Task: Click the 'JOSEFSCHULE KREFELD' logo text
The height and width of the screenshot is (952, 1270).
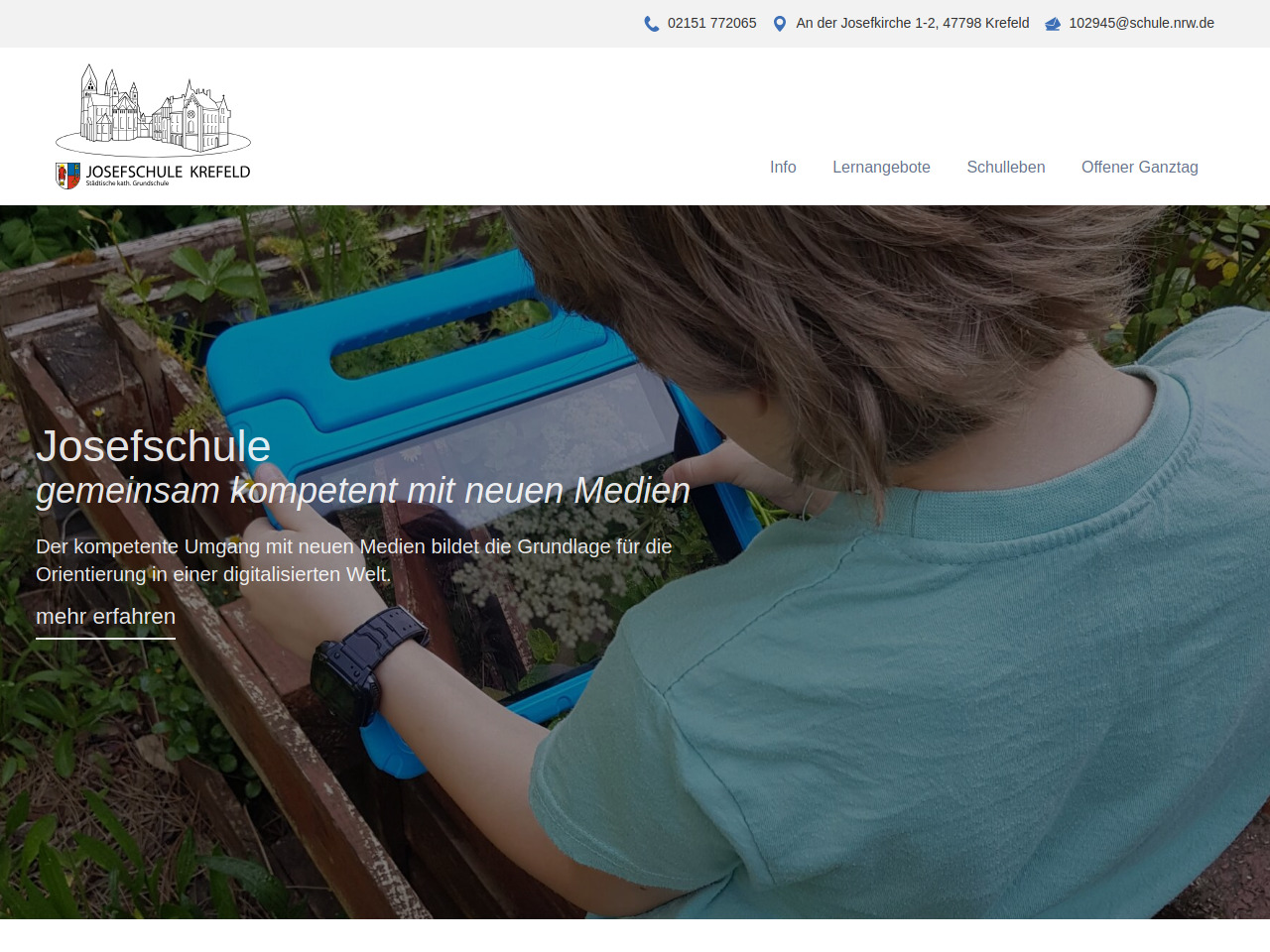Action: click(x=168, y=172)
